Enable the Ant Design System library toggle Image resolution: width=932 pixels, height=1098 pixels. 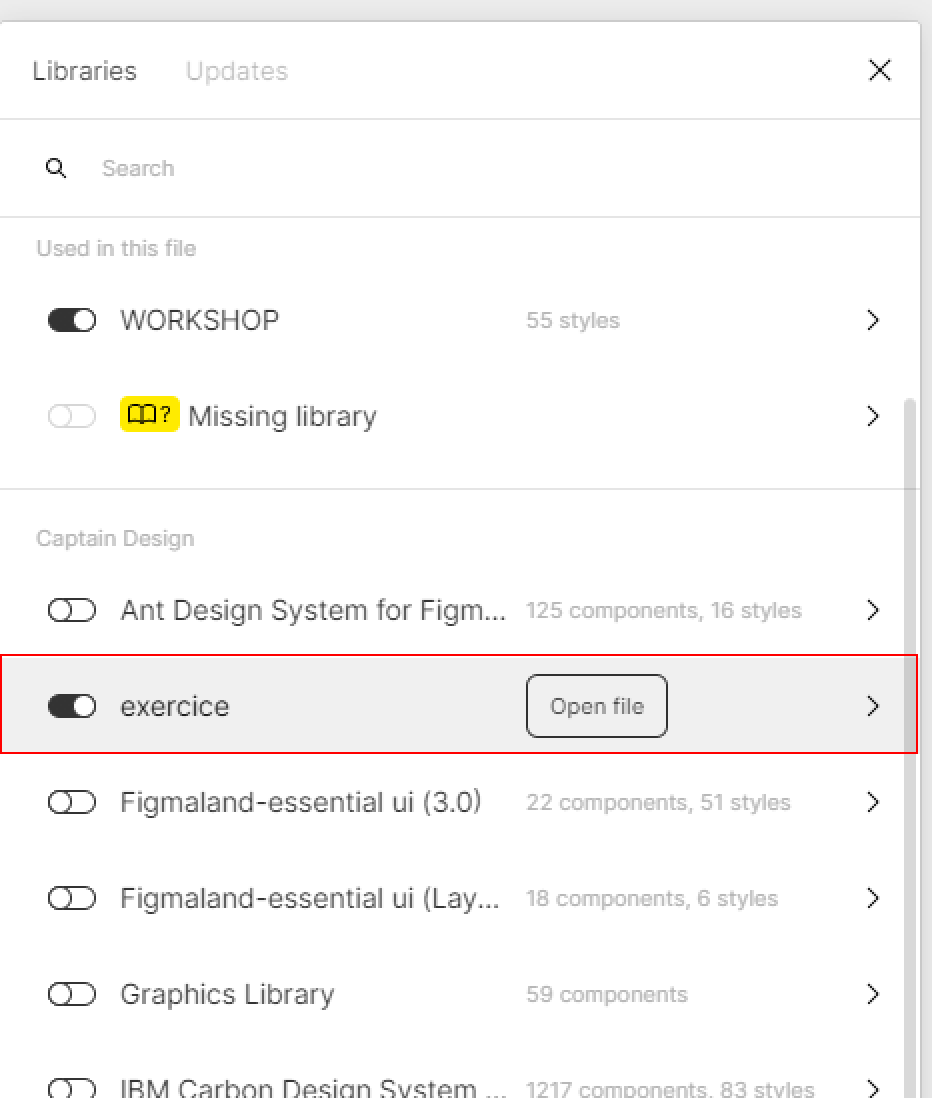71,610
